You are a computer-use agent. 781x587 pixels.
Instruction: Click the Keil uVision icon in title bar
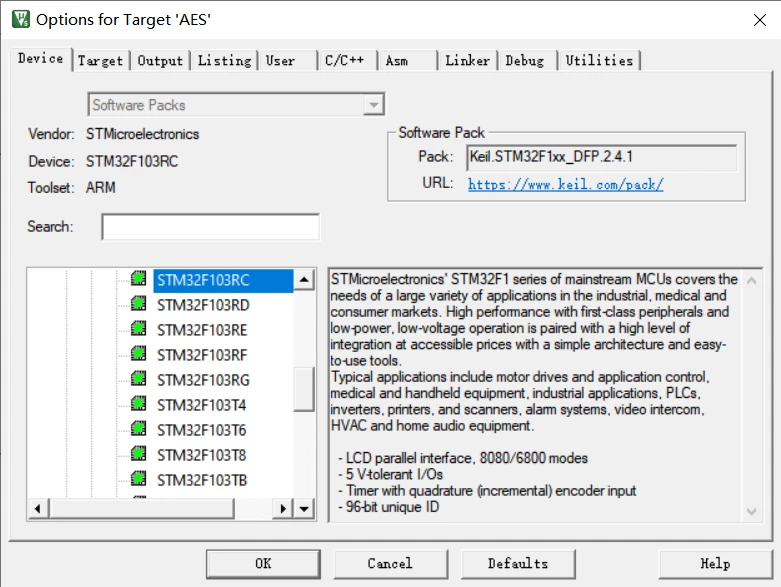click(x=21, y=19)
